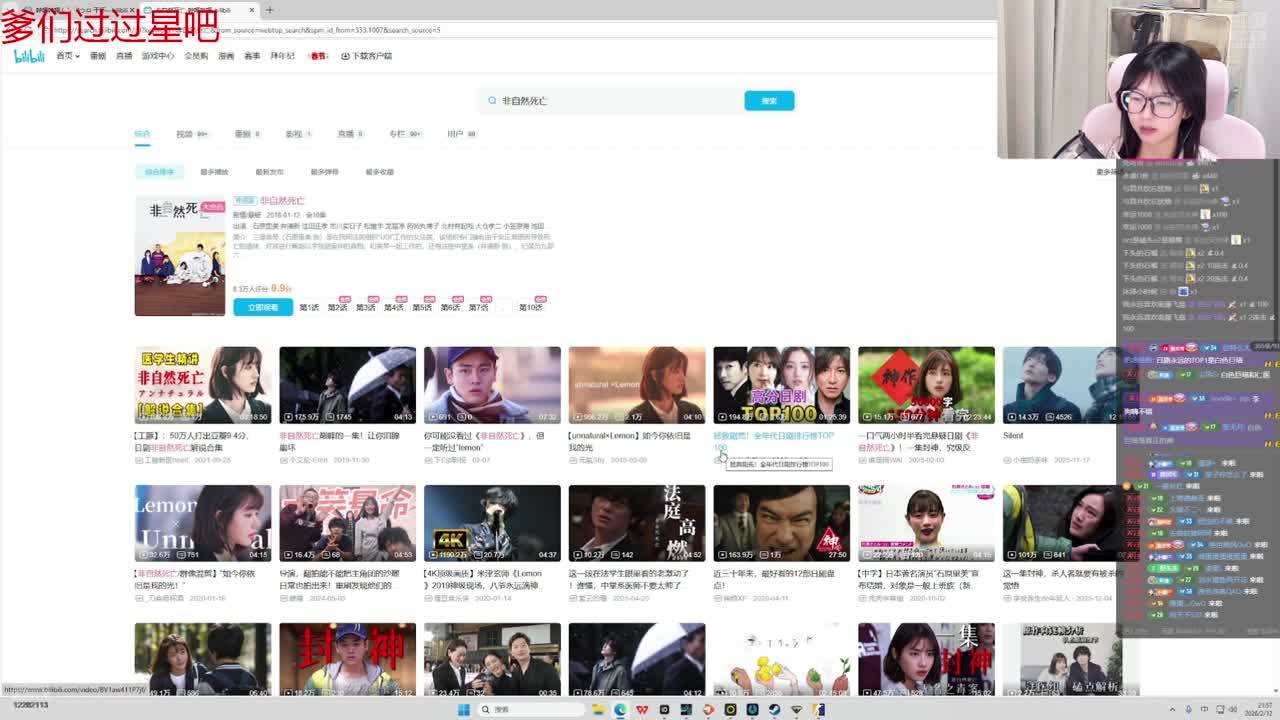The height and width of the screenshot is (720, 1280).
Task: Select the 综合排序 sort option
Action: 159,172
